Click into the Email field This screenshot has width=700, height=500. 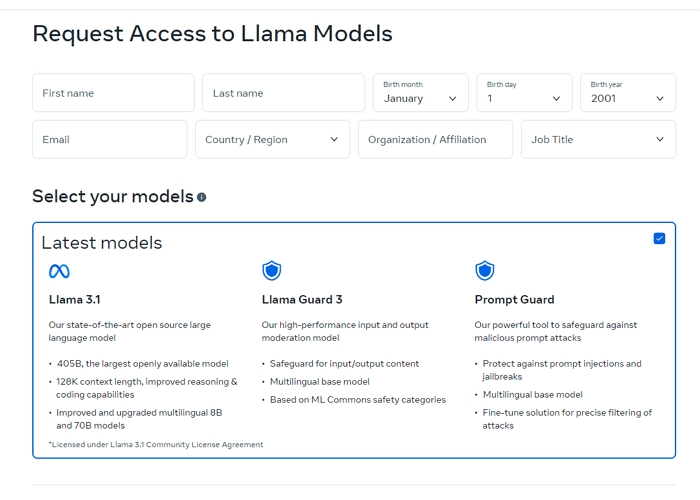point(110,139)
